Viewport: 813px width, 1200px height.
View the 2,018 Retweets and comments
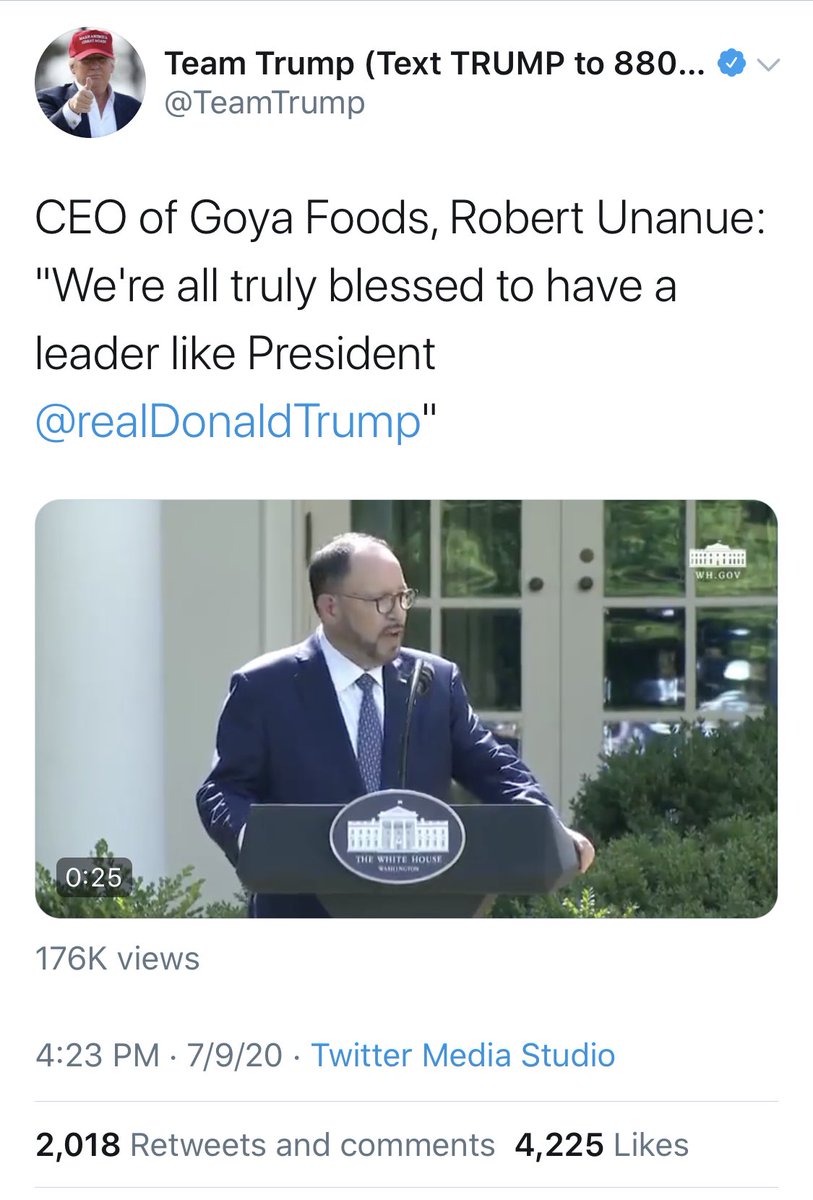tap(265, 1145)
